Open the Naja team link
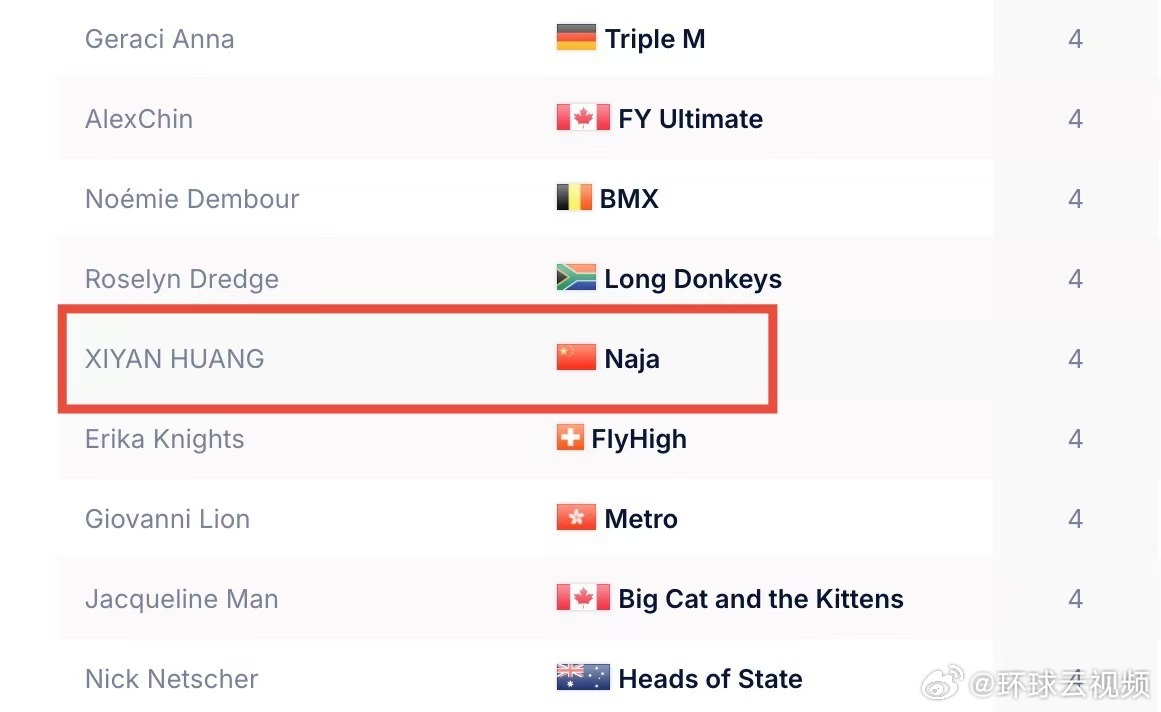Screen dimensions: 1161x712 pyautogui.click(x=632, y=359)
